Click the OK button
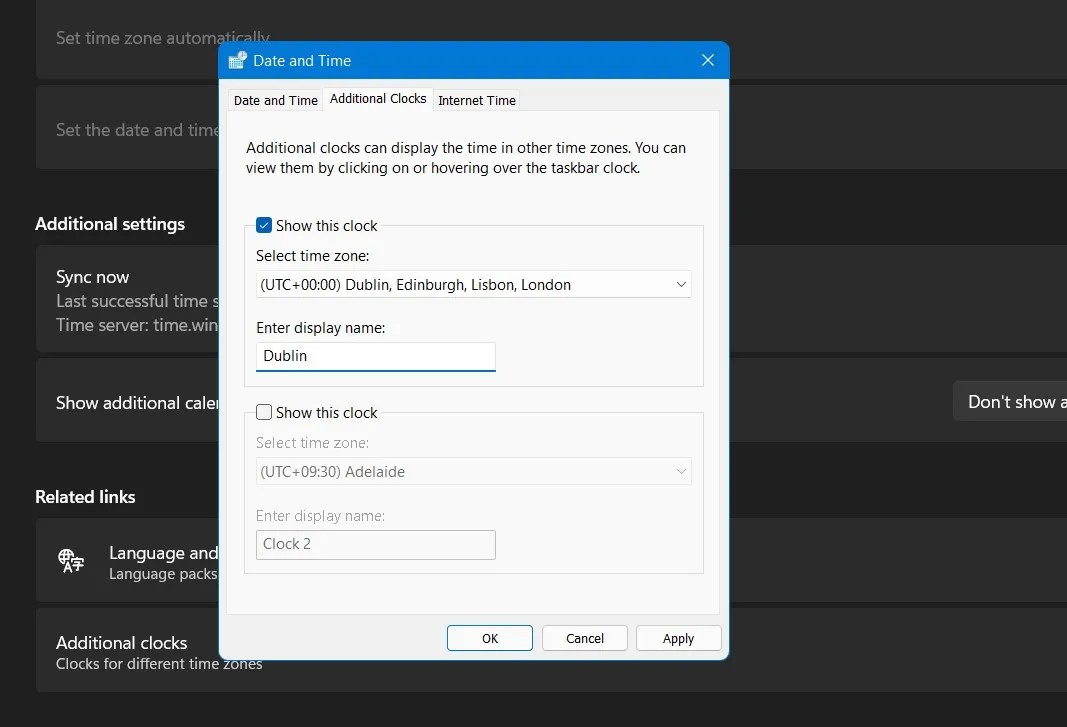This screenshot has width=1067, height=727. coord(489,638)
